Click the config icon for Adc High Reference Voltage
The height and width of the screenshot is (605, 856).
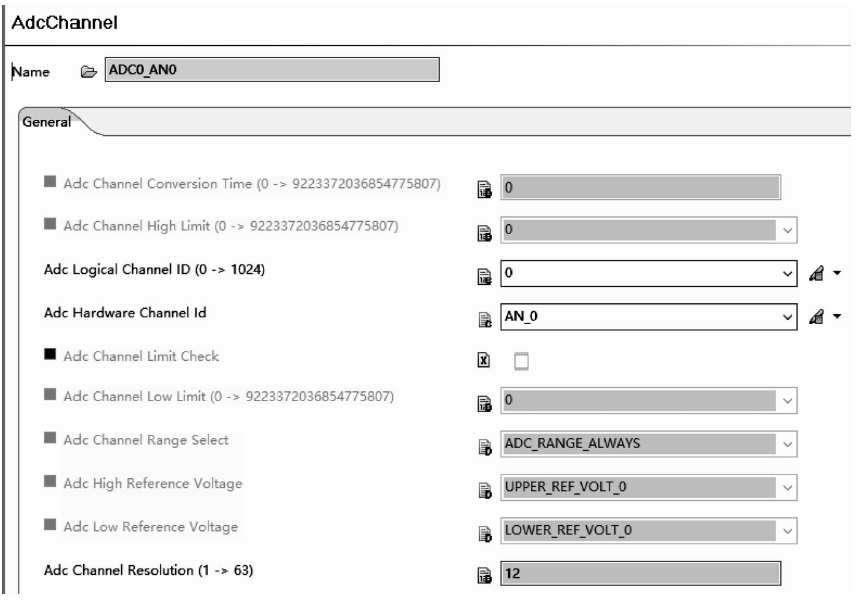point(484,490)
